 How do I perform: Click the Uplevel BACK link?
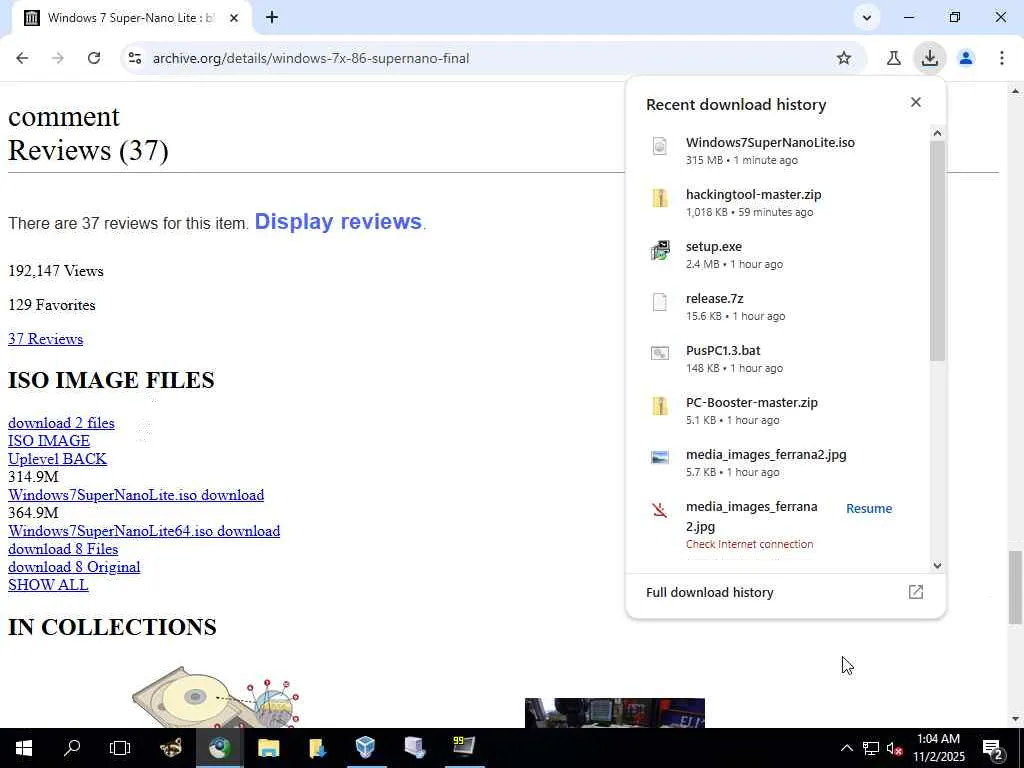(57, 459)
